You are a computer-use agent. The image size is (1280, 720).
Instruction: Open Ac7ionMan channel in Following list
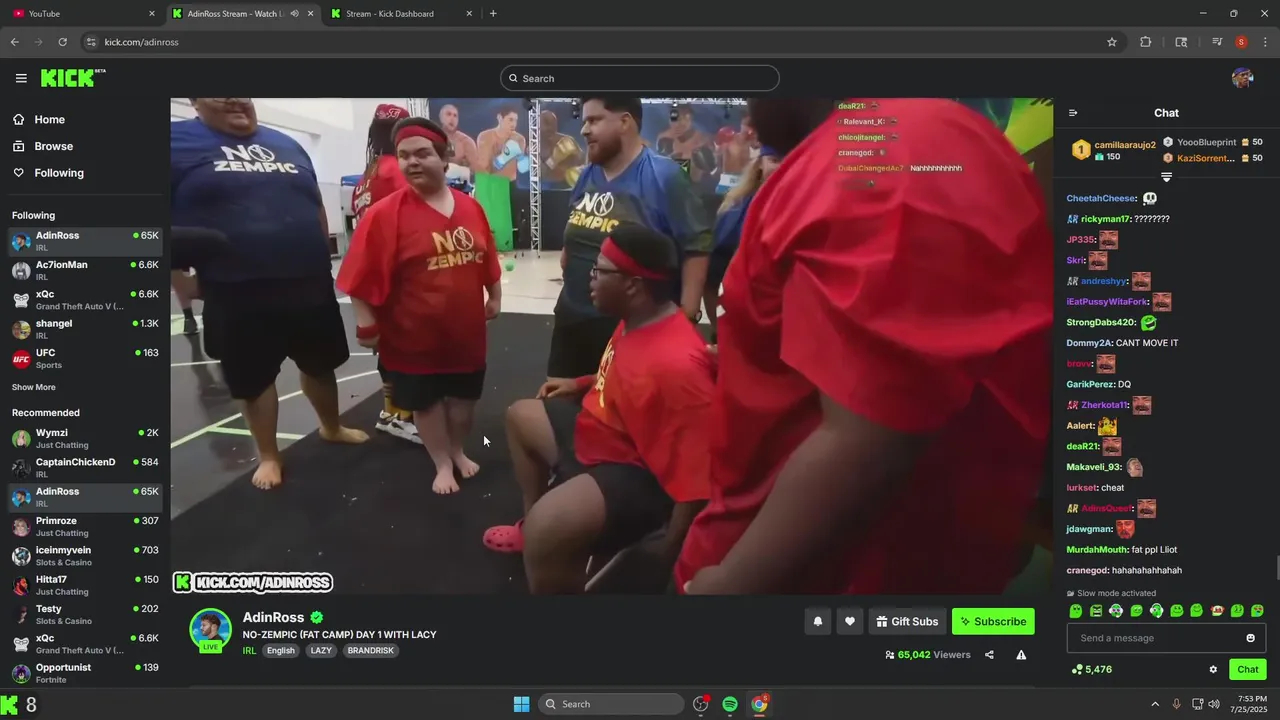click(x=85, y=270)
